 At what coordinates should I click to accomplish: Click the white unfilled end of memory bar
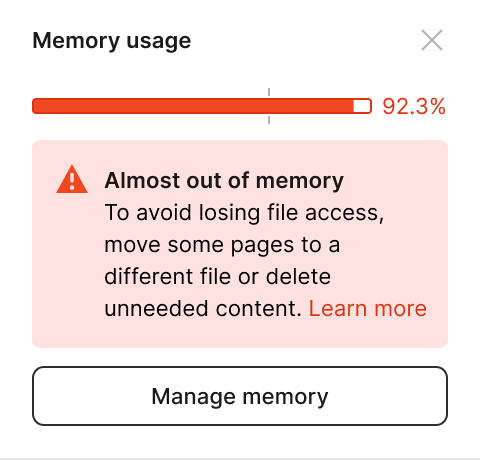pyautogui.click(x=362, y=106)
